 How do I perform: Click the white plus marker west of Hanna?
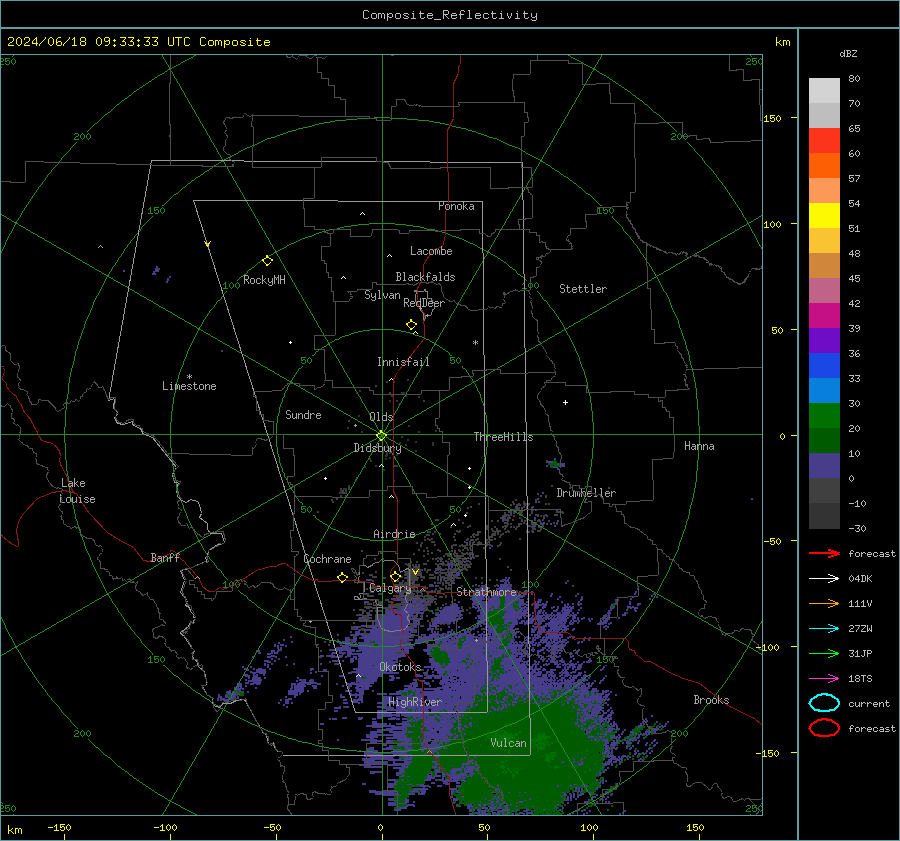pyautogui.click(x=565, y=402)
